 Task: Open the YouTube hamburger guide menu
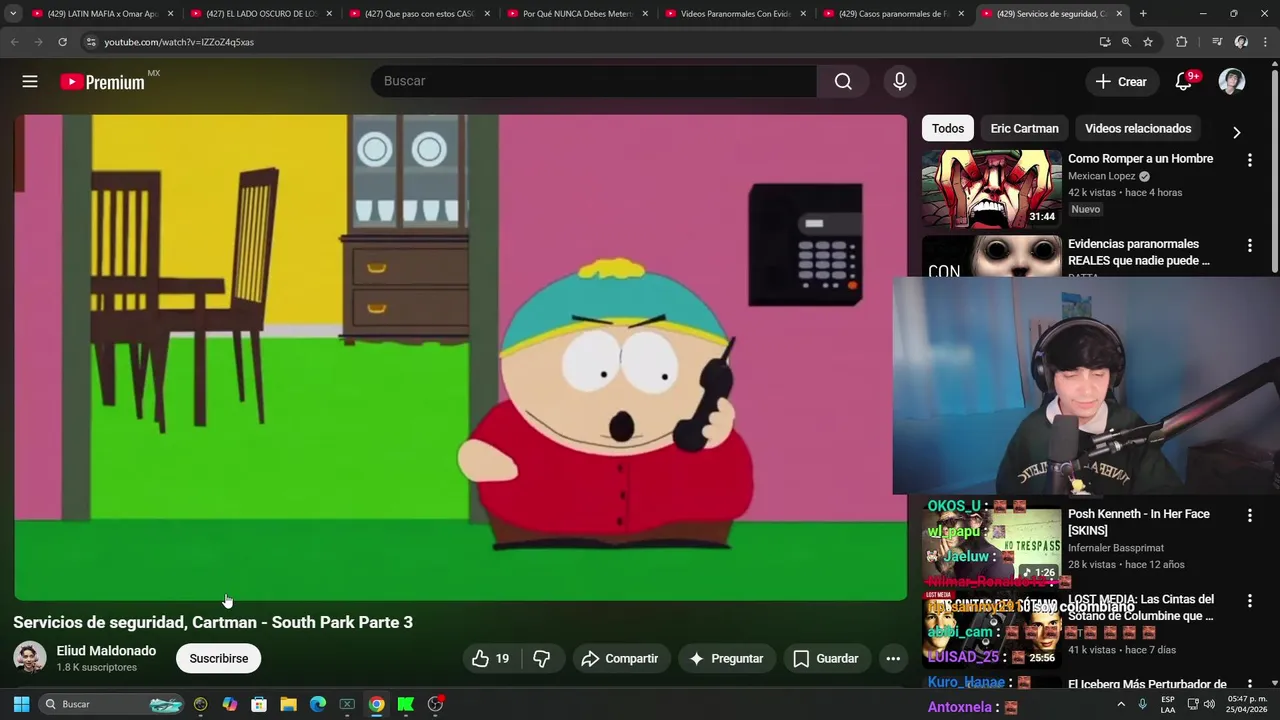[30, 82]
